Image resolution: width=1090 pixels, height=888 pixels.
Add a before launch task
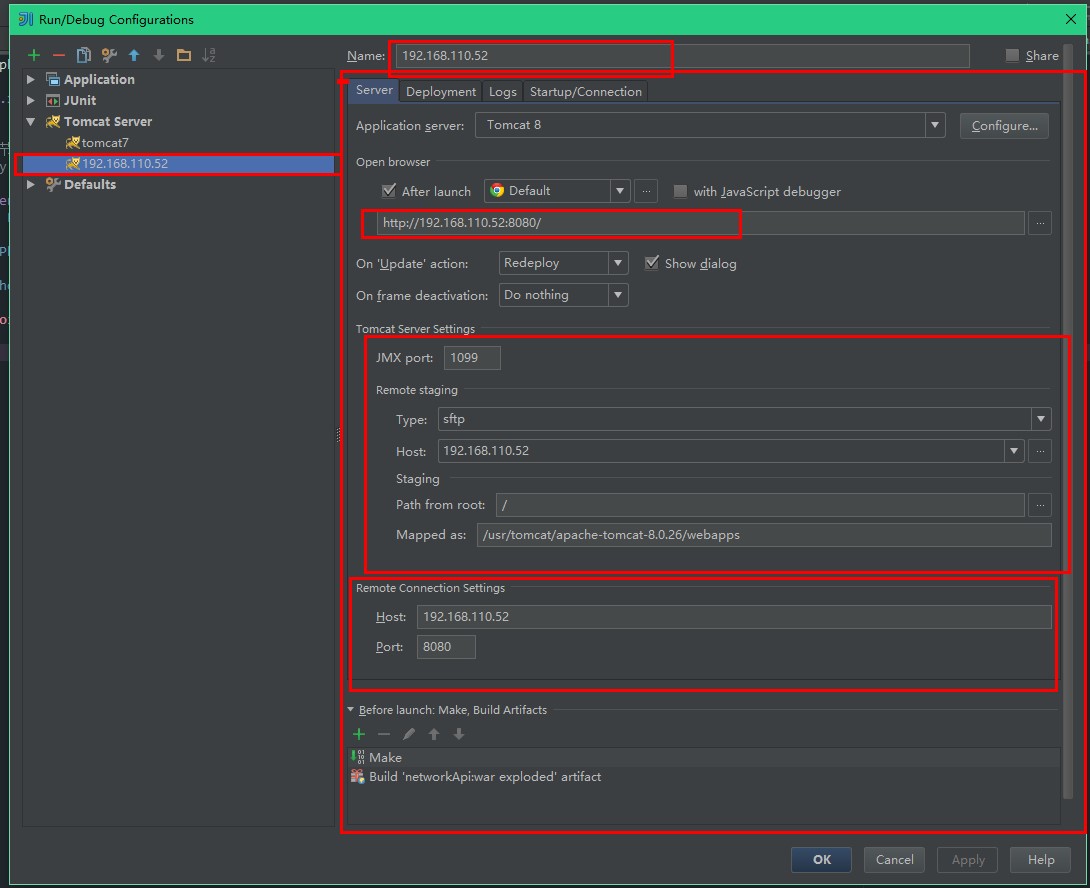click(359, 734)
